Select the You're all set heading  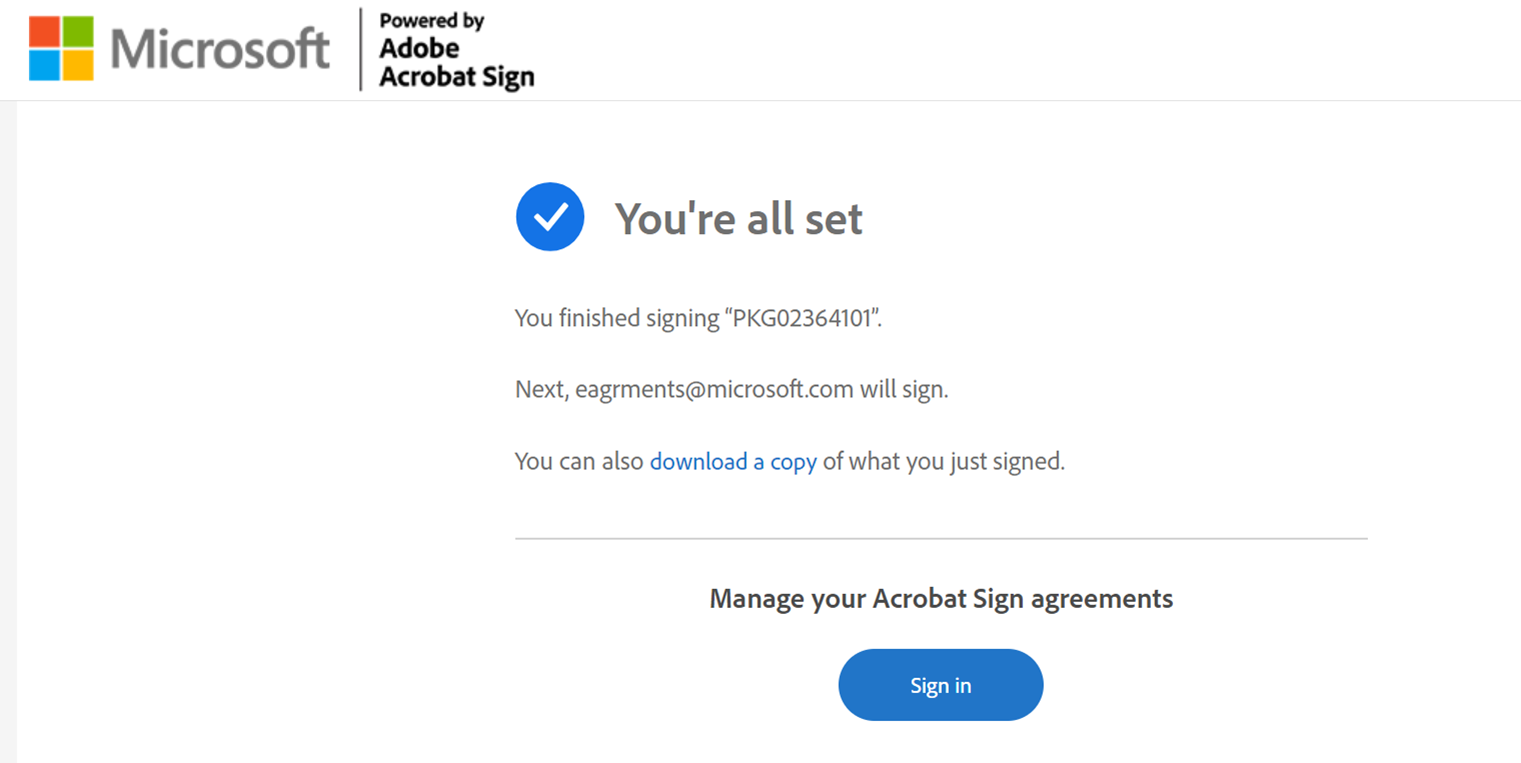pos(738,218)
